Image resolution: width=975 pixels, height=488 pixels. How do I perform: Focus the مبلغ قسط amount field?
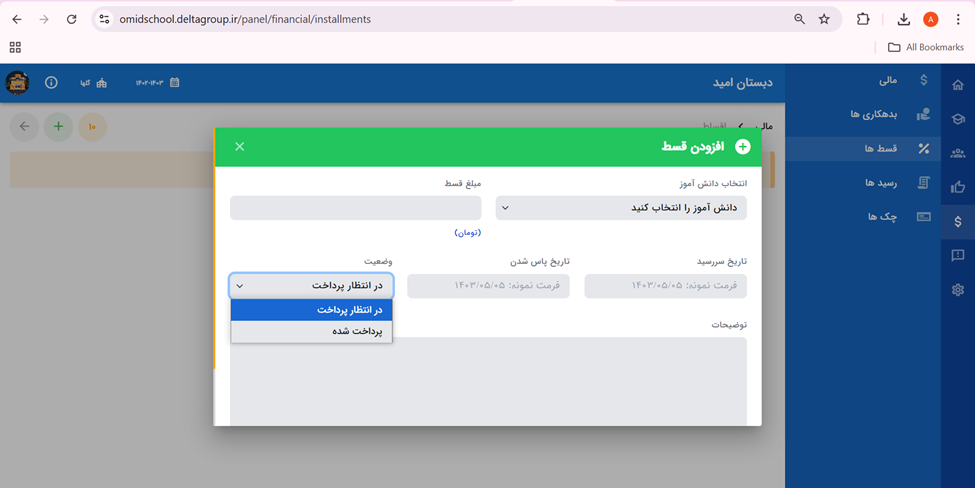(356, 208)
